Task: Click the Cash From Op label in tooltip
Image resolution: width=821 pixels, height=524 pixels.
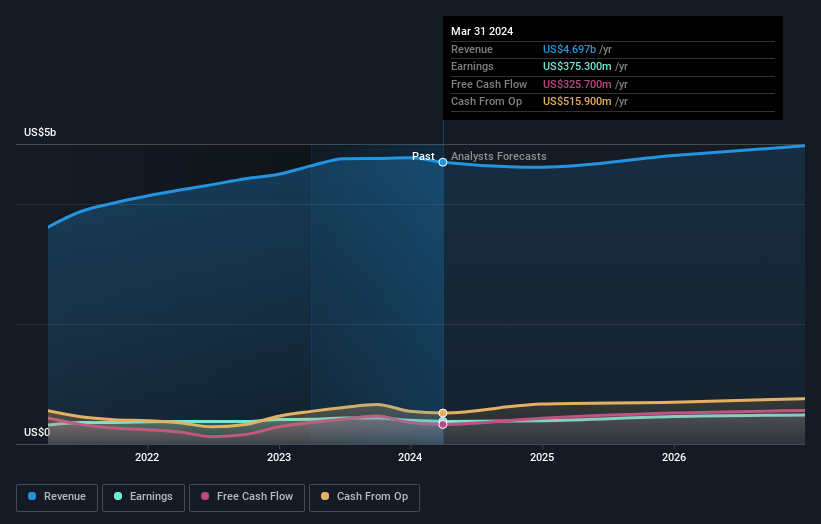Action: [x=486, y=102]
